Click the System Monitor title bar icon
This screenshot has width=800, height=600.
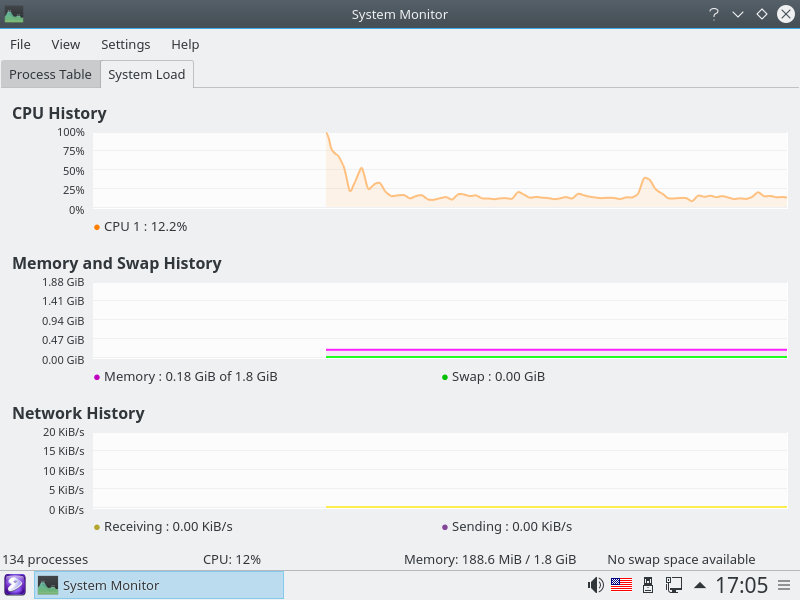[x=14, y=14]
